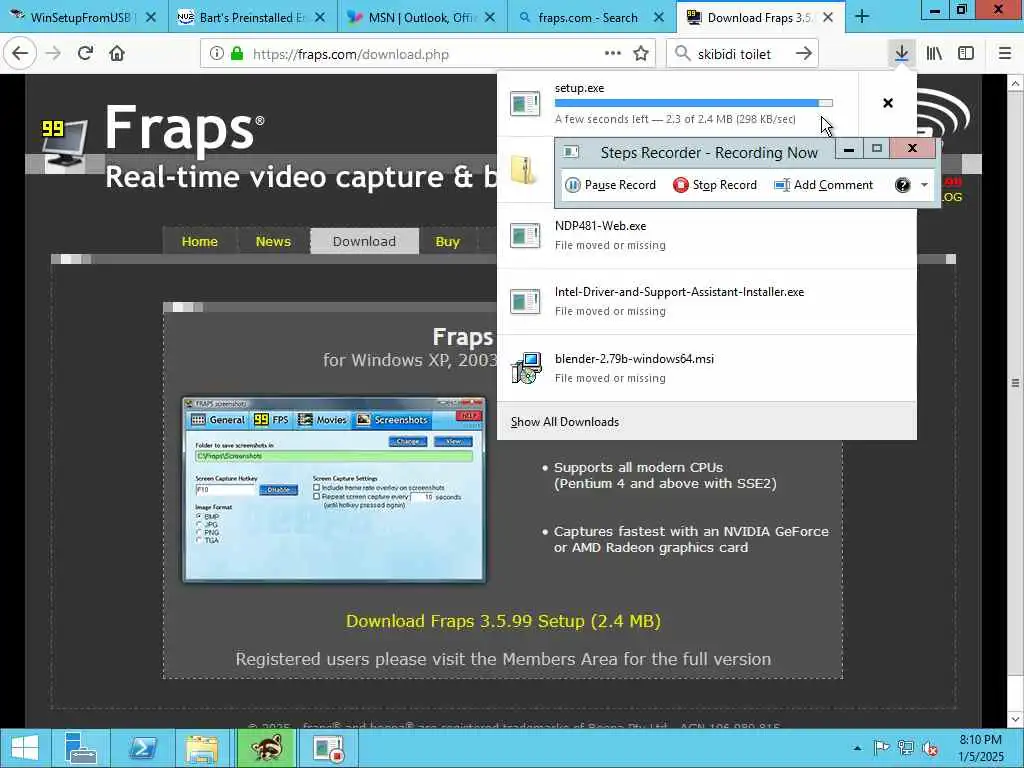
Task: Click the page vertical scrollbar thumb
Action: pos(1016,383)
